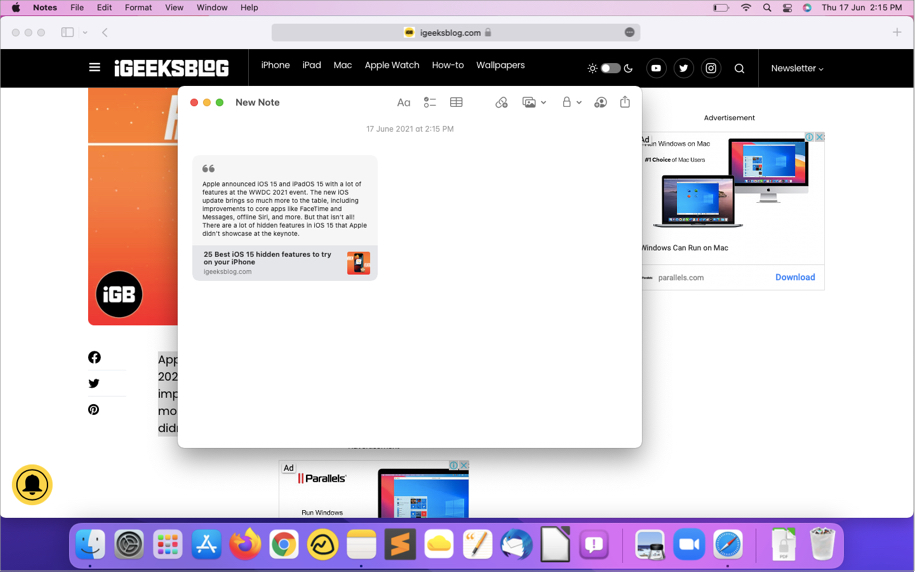This screenshot has height=572, width=915.
Task: Open Finder from the Dock
Action: 90,545
